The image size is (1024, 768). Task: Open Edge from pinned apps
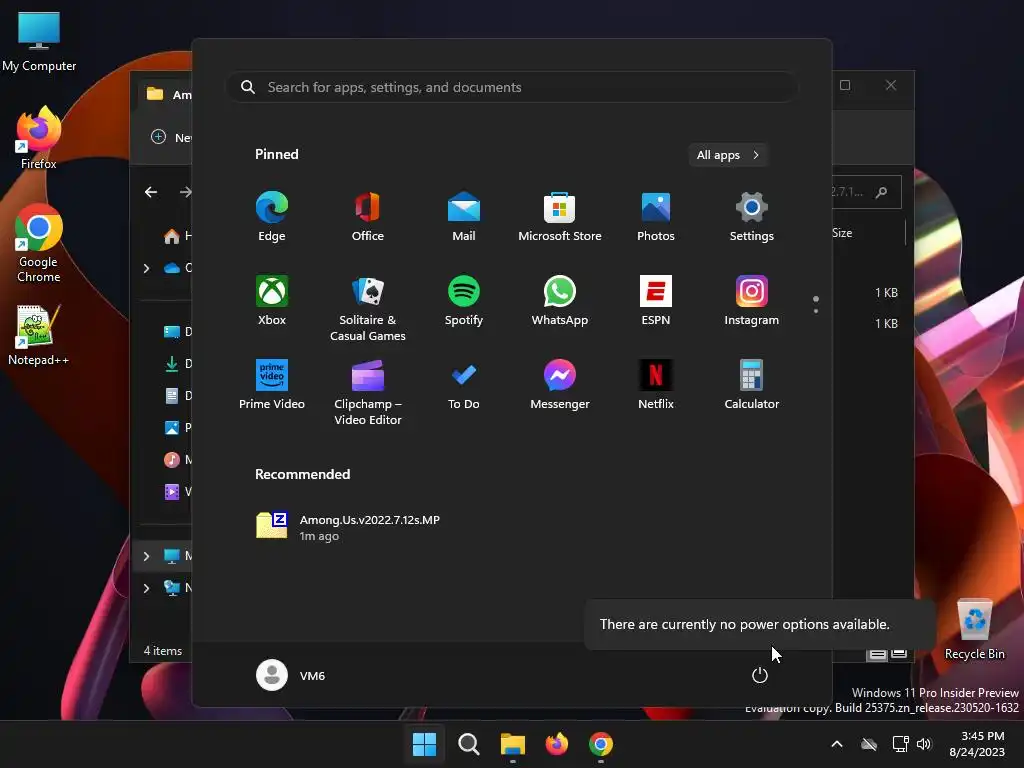click(x=272, y=216)
